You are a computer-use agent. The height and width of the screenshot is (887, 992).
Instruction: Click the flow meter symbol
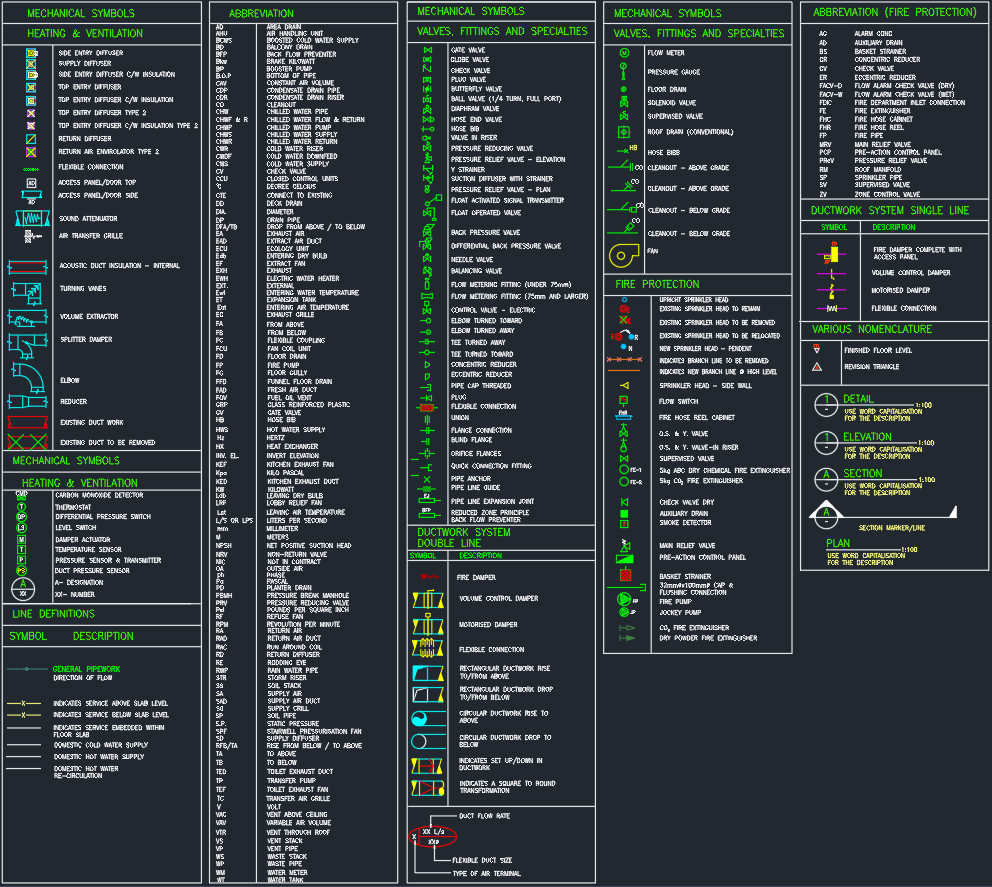pos(624,52)
